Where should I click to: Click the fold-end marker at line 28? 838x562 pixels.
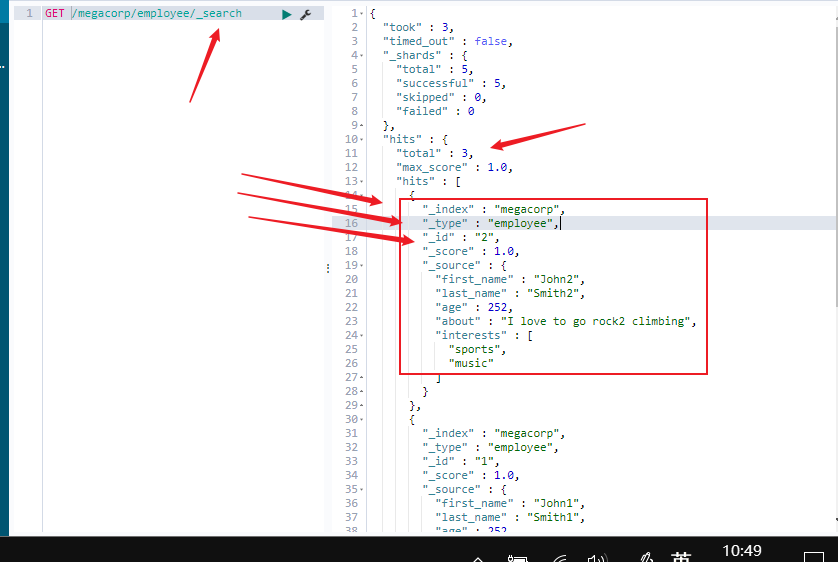tap(362, 391)
